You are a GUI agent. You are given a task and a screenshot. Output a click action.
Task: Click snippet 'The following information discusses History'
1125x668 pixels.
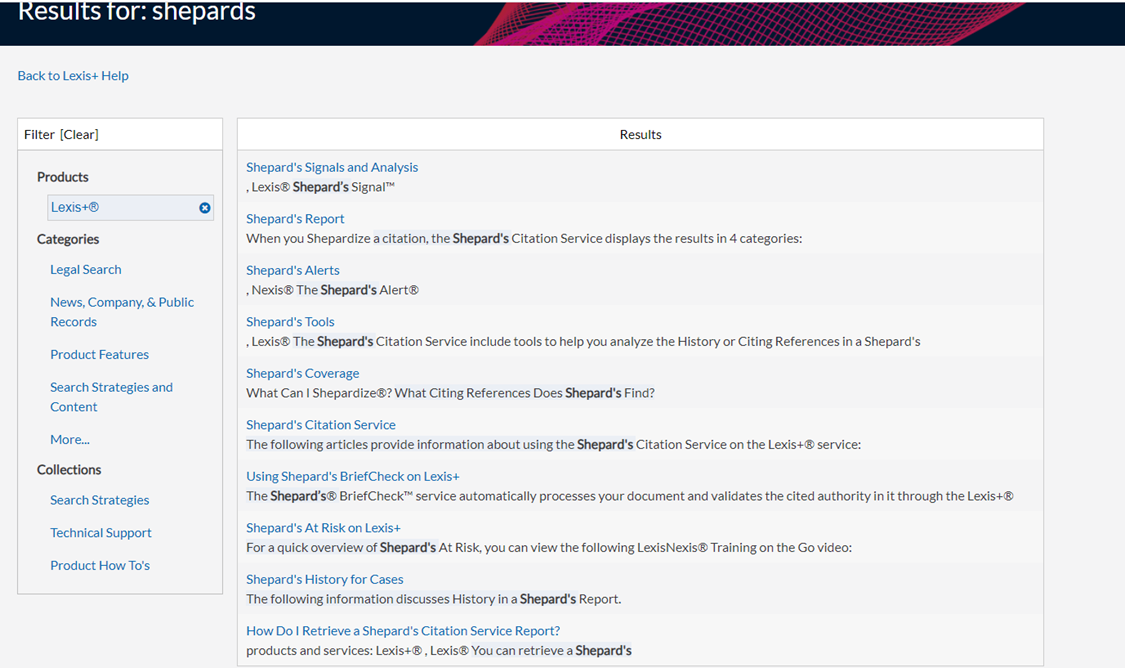(x=433, y=599)
